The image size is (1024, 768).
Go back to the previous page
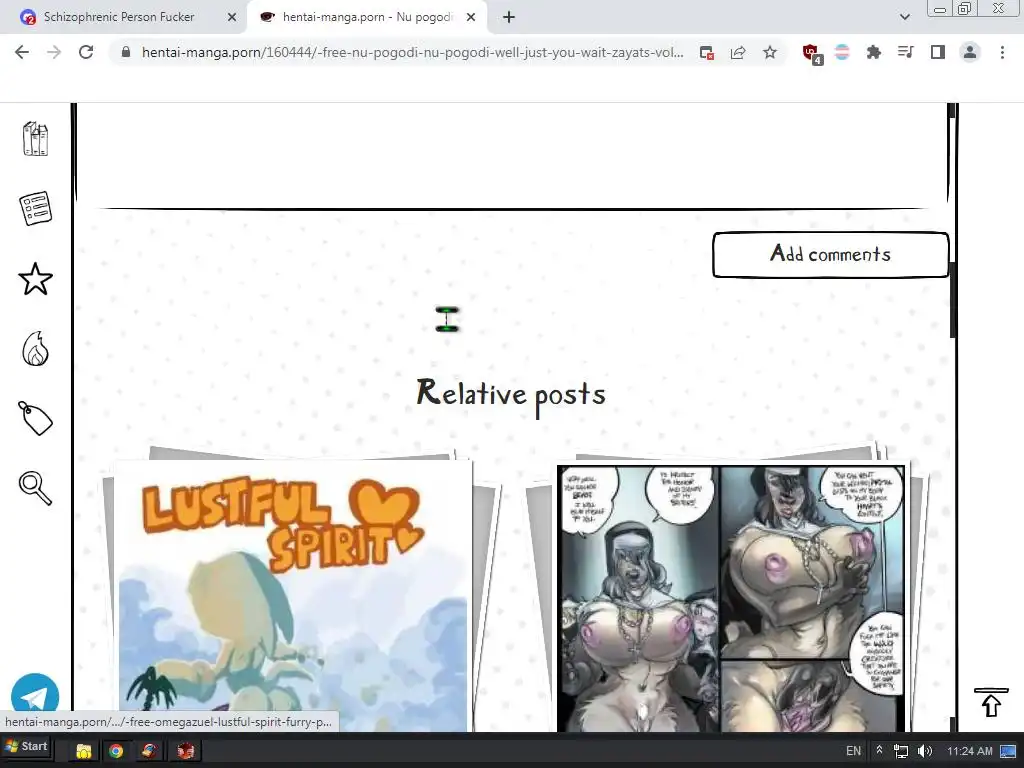click(x=22, y=52)
